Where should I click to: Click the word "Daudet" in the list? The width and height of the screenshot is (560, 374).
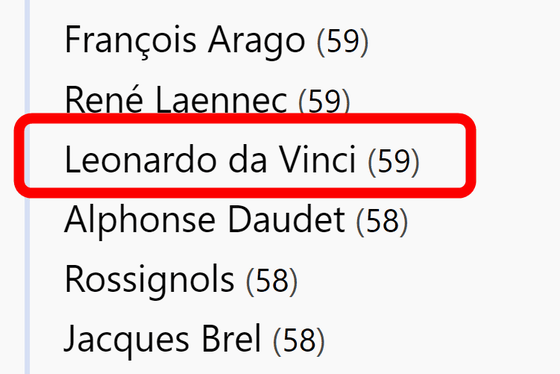coord(286,219)
